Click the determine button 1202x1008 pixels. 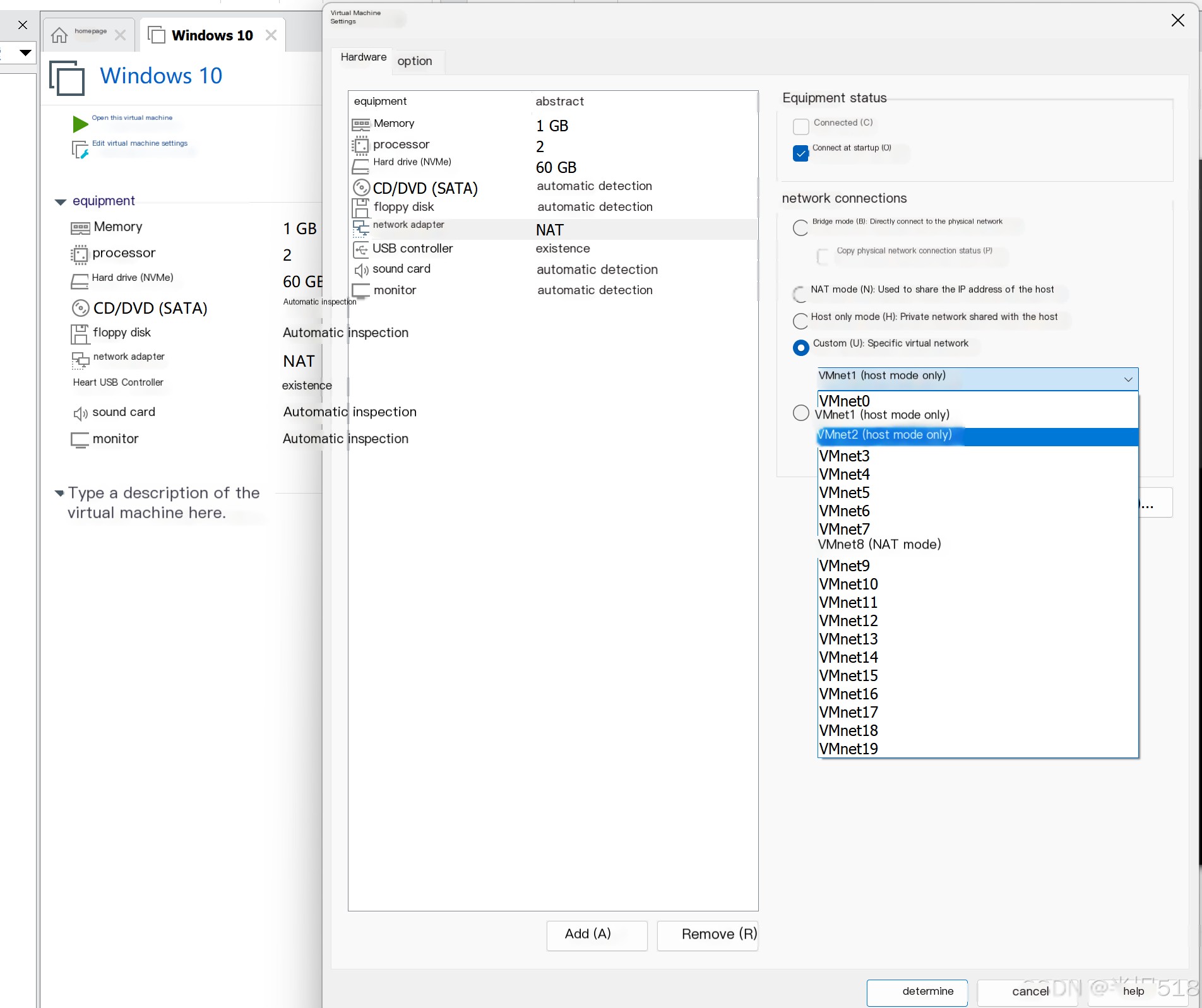(917, 993)
